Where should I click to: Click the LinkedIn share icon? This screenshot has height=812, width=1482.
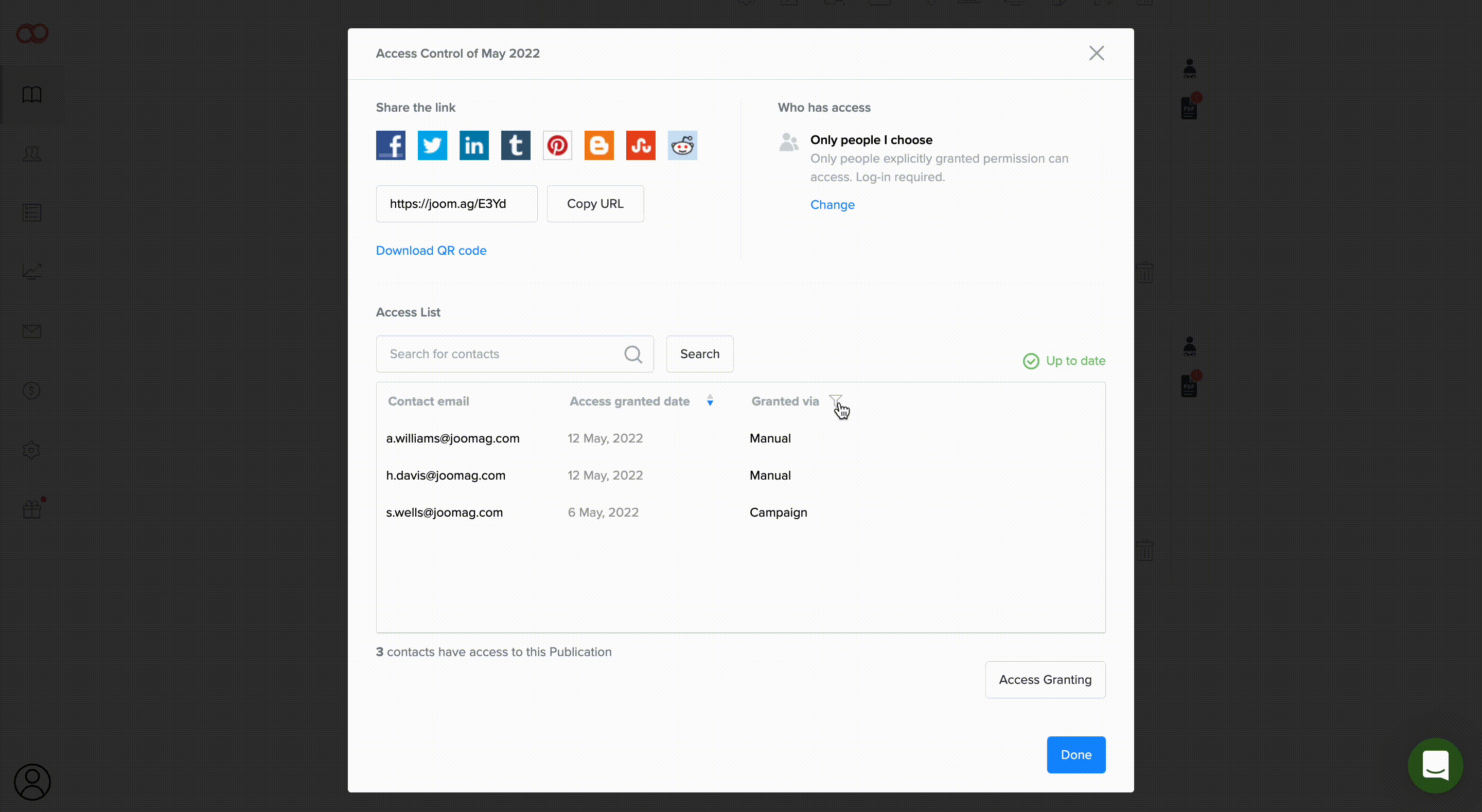click(473, 145)
